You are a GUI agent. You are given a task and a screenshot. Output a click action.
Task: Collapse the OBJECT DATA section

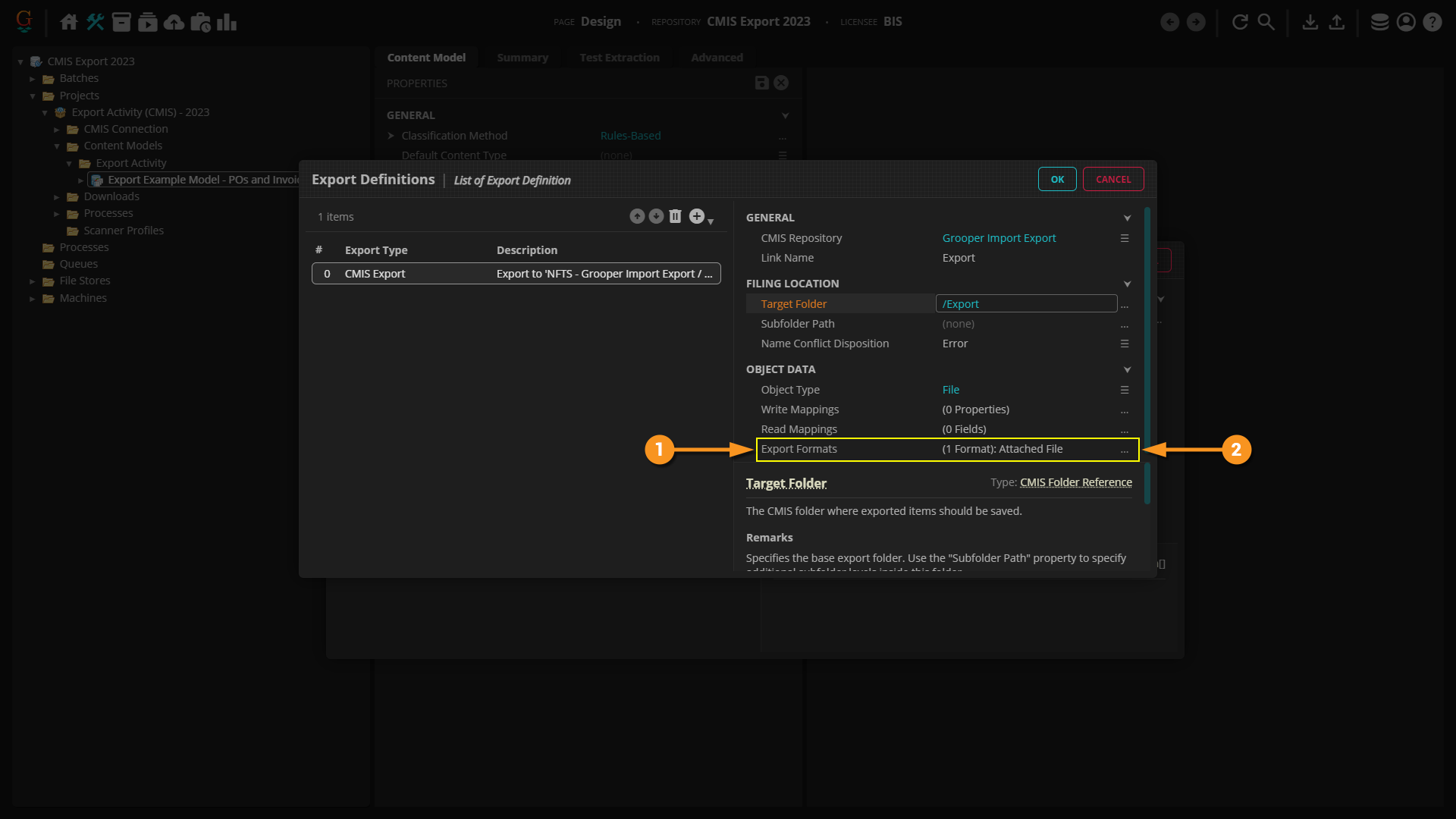pyautogui.click(x=1127, y=370)
